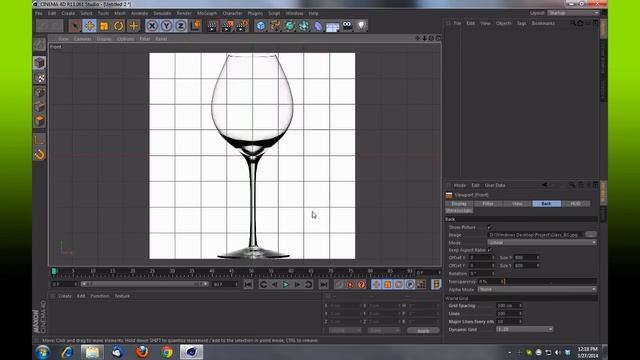Render active view clapperboard icon
The height and width of the screenshot is (360, 640).
212,26
